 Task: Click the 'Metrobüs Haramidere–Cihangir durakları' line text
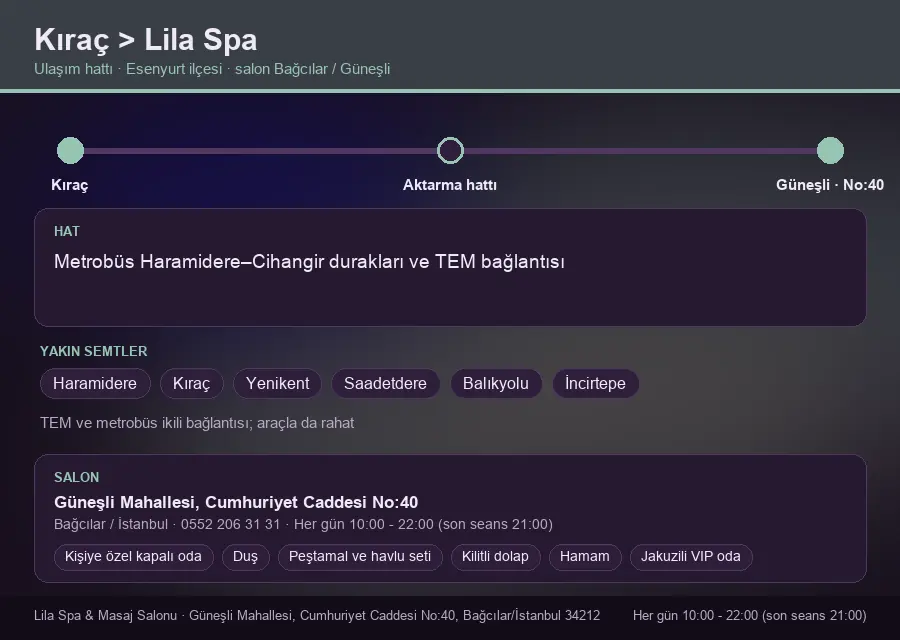pos(230,262)
